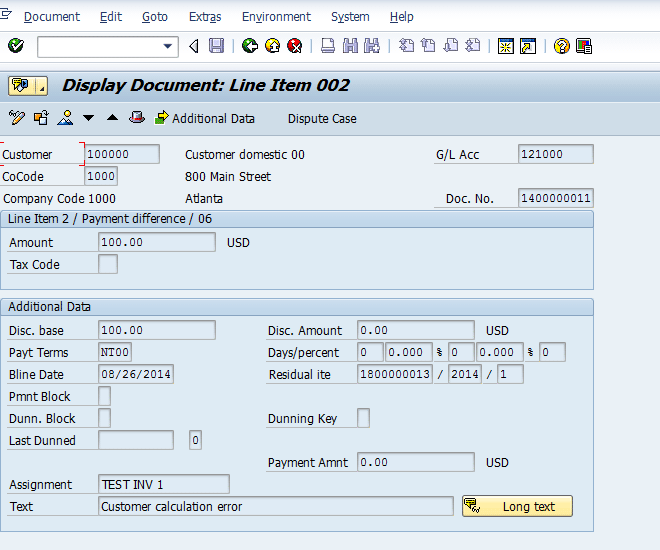Open the Environment menu
This screenshot has width=660, height=550.
pyautogui.click(x=276, y=17)
